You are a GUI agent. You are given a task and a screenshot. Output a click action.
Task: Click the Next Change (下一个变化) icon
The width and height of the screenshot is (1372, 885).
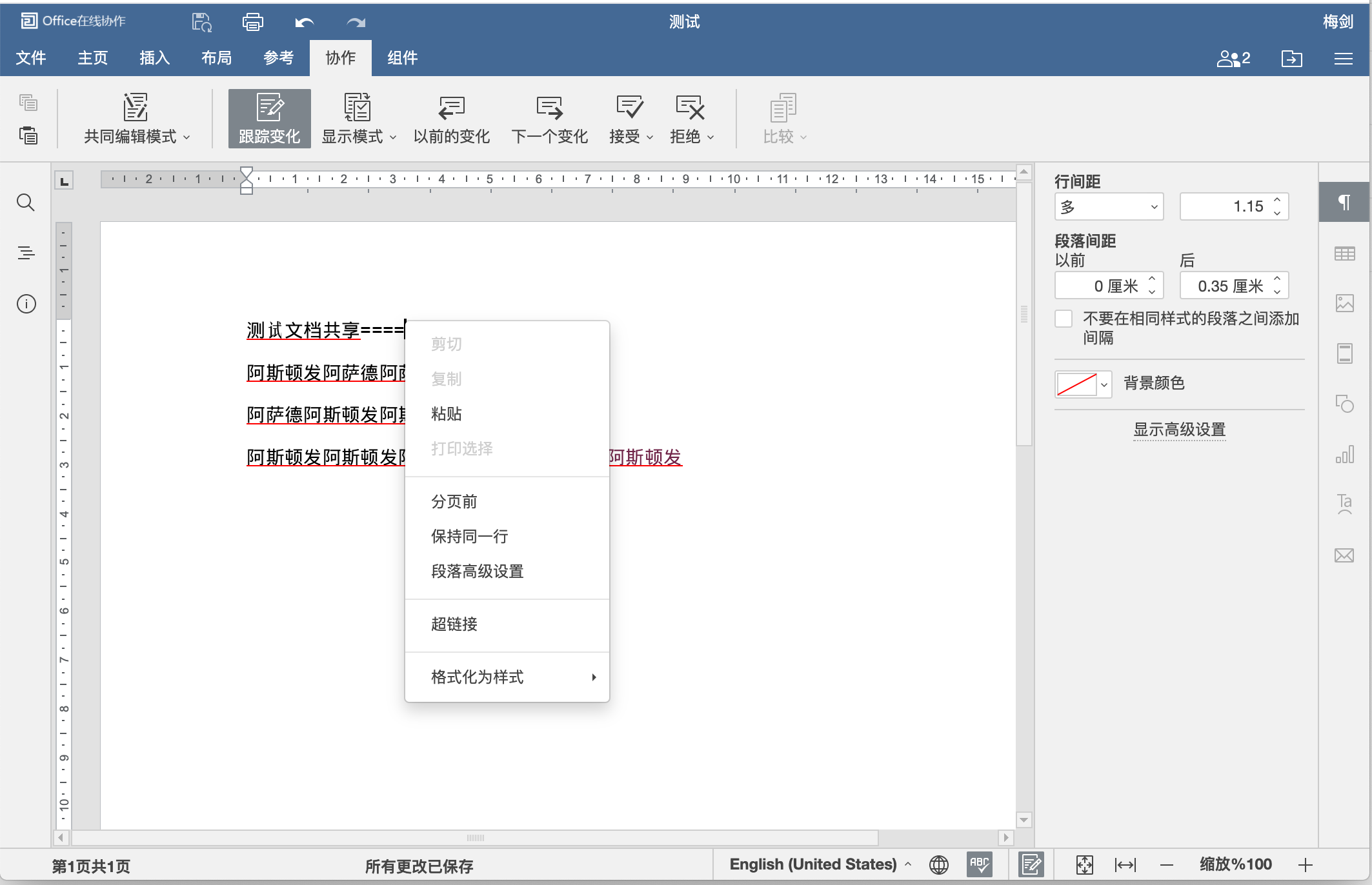pos(549,108)
